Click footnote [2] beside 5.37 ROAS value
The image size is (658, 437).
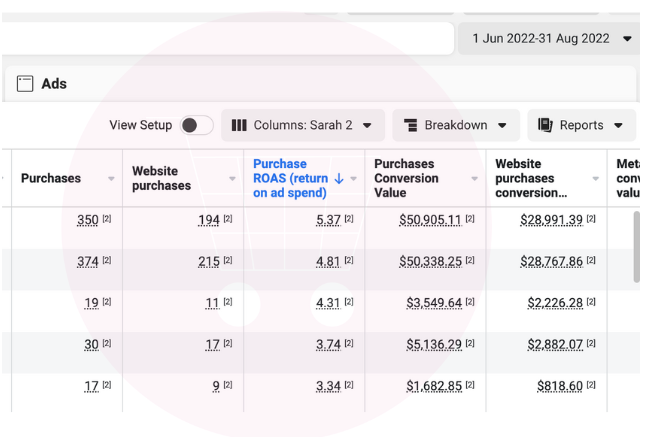tap(351, 219)
